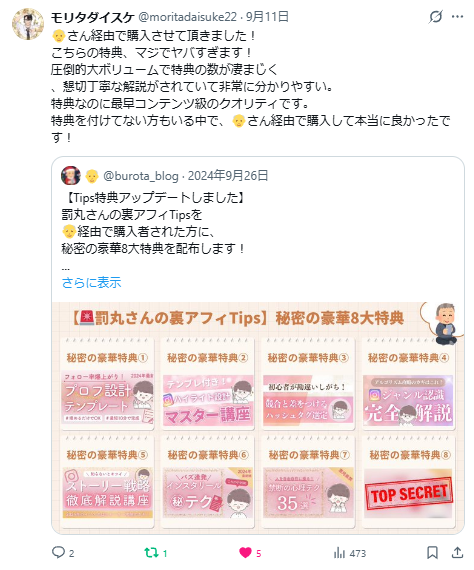Open the プロフ設計テンプレート thumbnail

[108, 398]
